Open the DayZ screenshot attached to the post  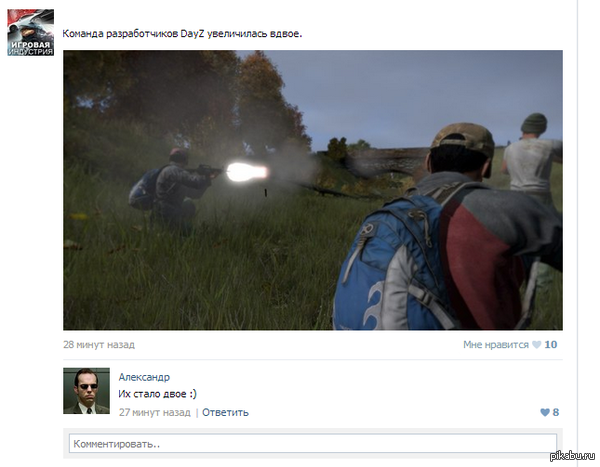(312, 190)
